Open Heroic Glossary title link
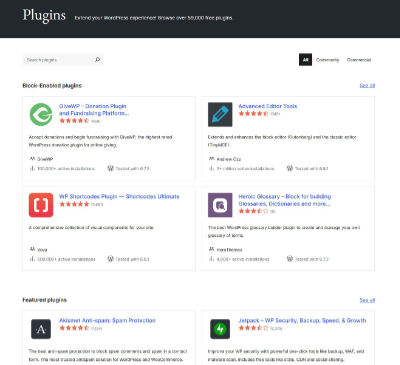Screen dimensions: 400x365 point(285,200)
